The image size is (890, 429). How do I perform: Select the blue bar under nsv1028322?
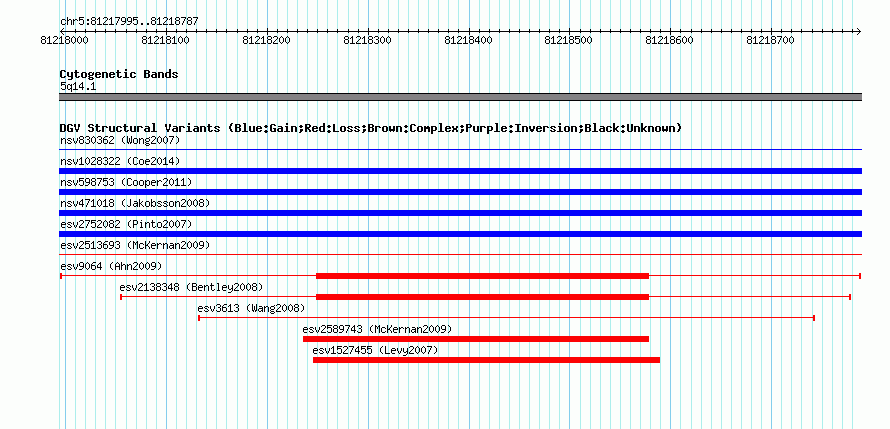coord(460,171)
